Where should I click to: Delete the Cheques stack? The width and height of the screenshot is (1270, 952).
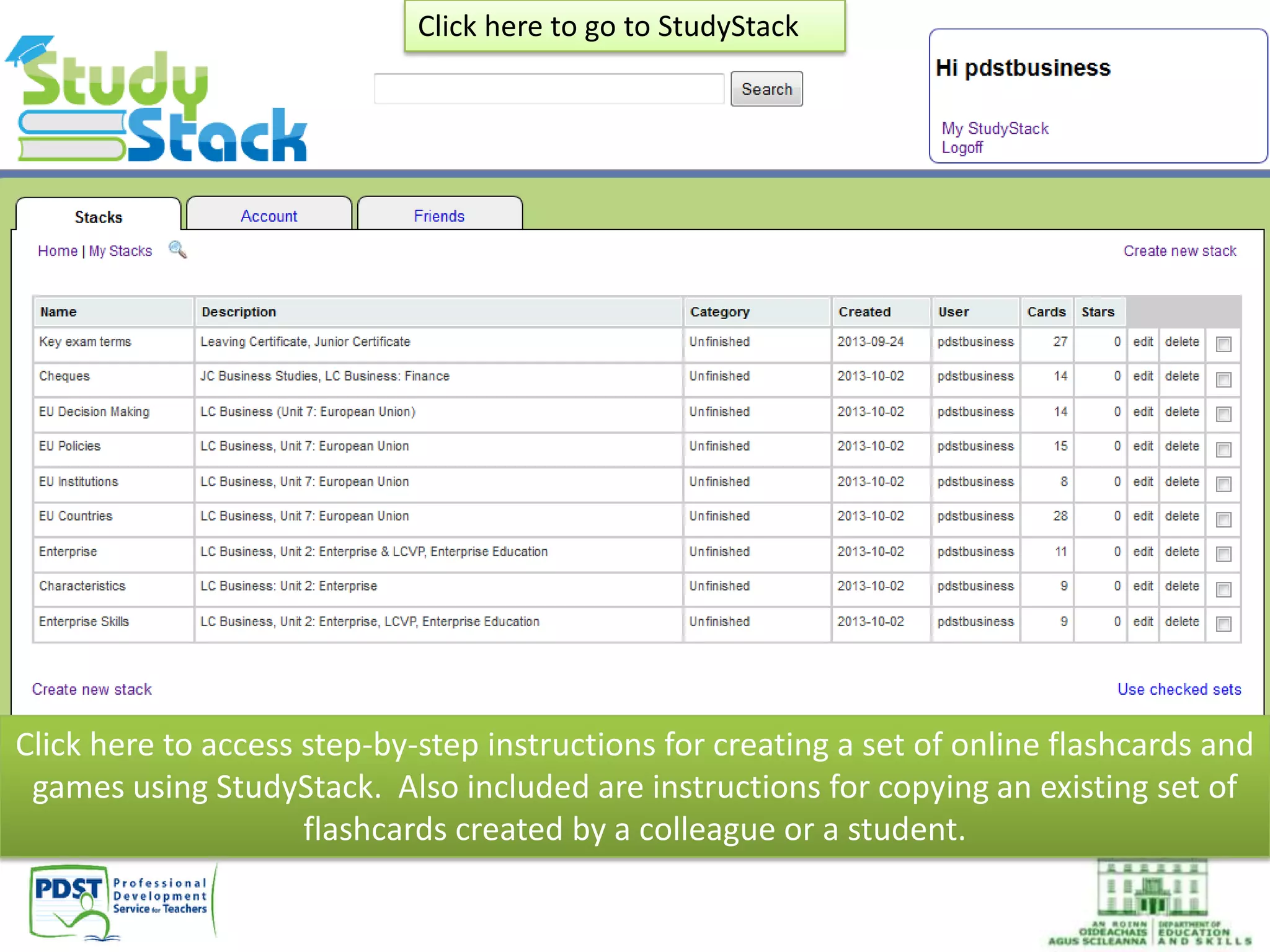point(1182,376)
